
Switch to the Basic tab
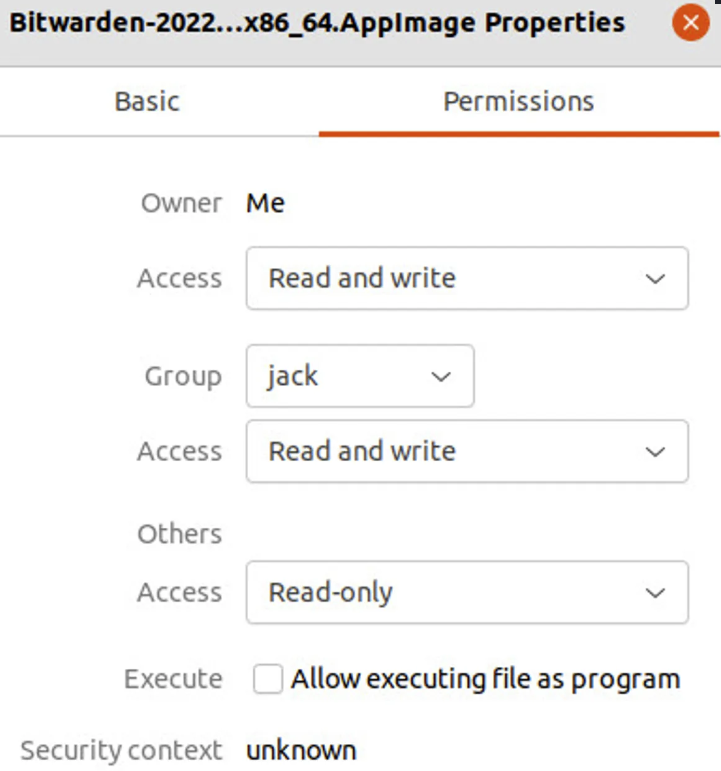click(147, 101)
